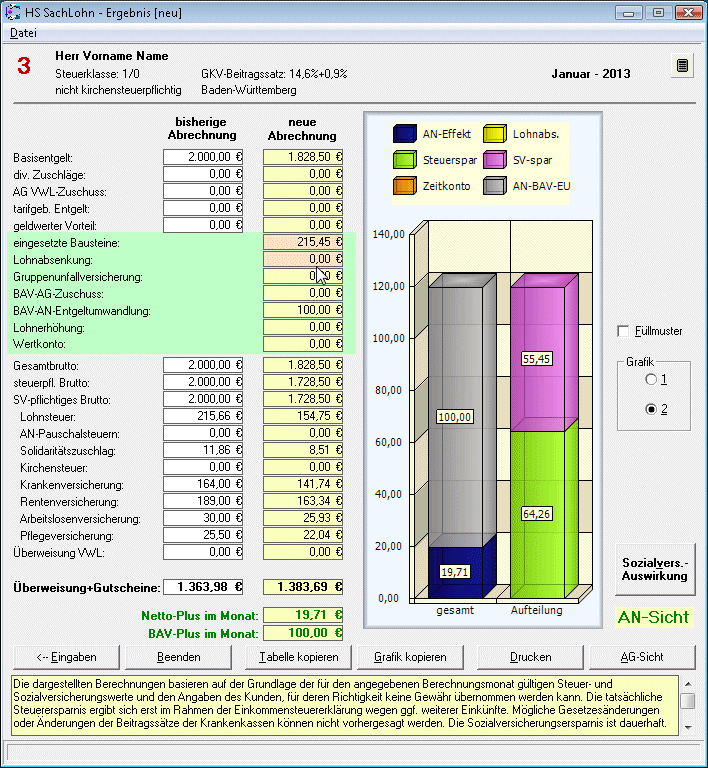The width and height of the screenshot is (708, 768).
Task: Click the calculator icon beside Januar - 2013
Action: click(x=682, y=66)
